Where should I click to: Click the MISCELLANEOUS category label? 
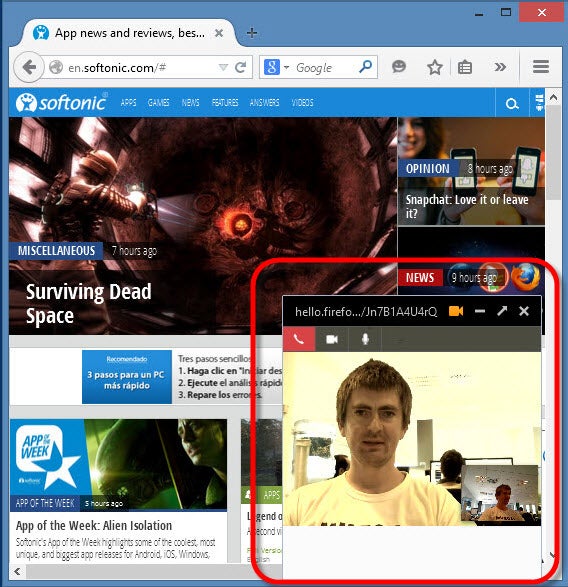click(56, 250)
